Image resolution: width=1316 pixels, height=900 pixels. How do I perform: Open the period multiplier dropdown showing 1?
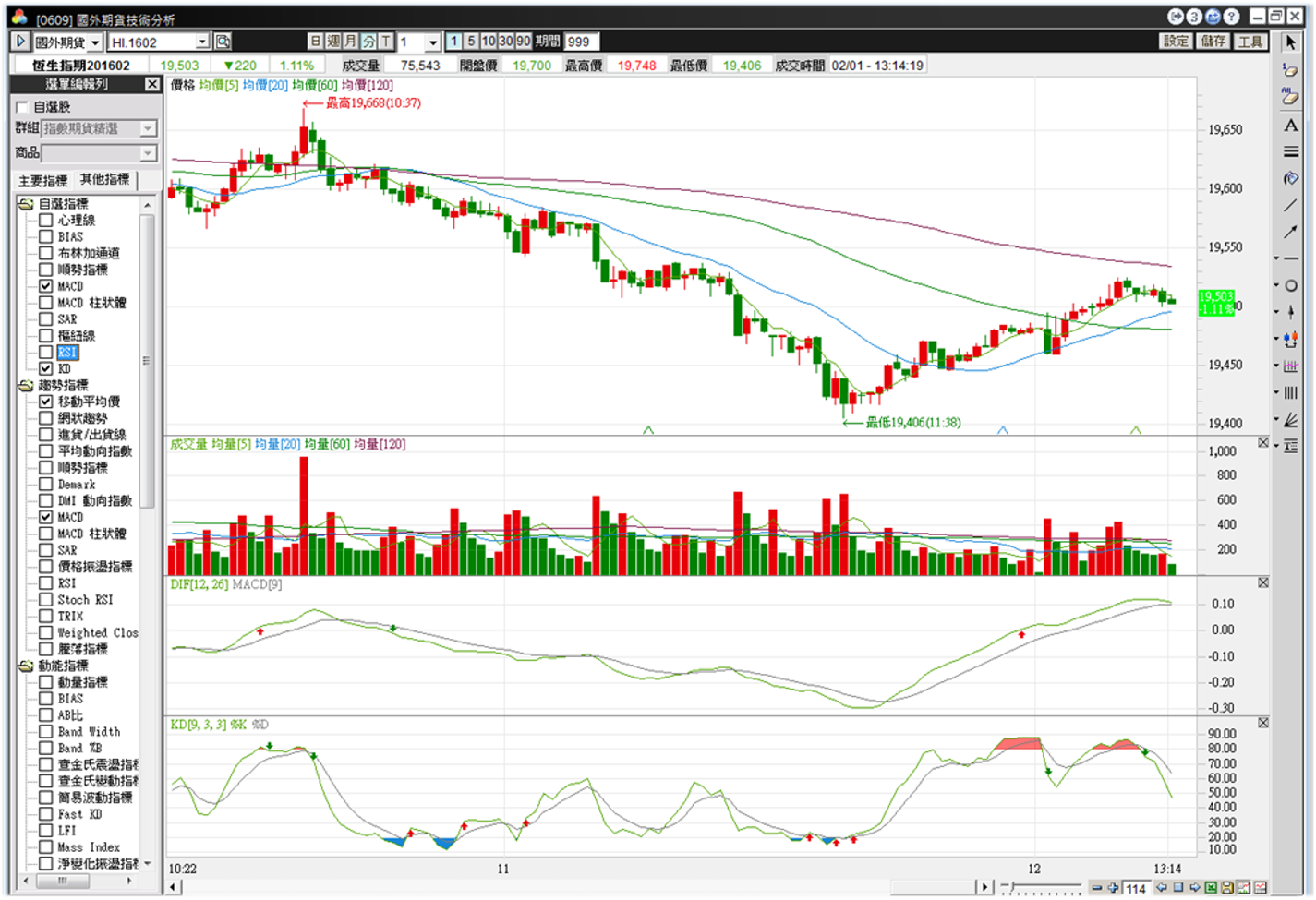coord(432,42)
